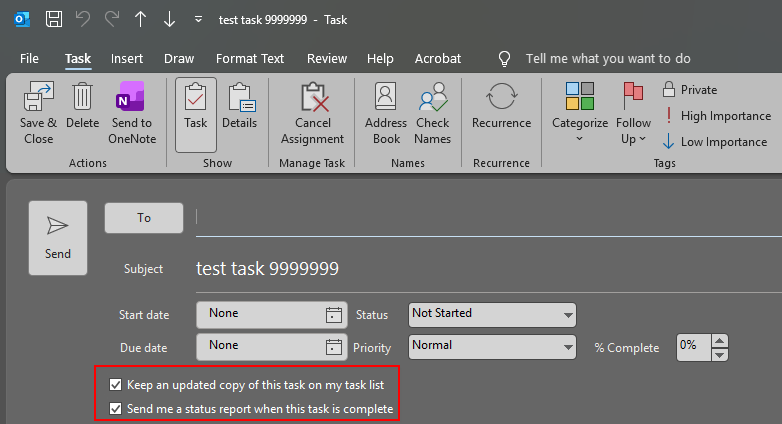Switch to the Insert tab
The width and height of the screenshot is (782, 424).
pos(127,58)
